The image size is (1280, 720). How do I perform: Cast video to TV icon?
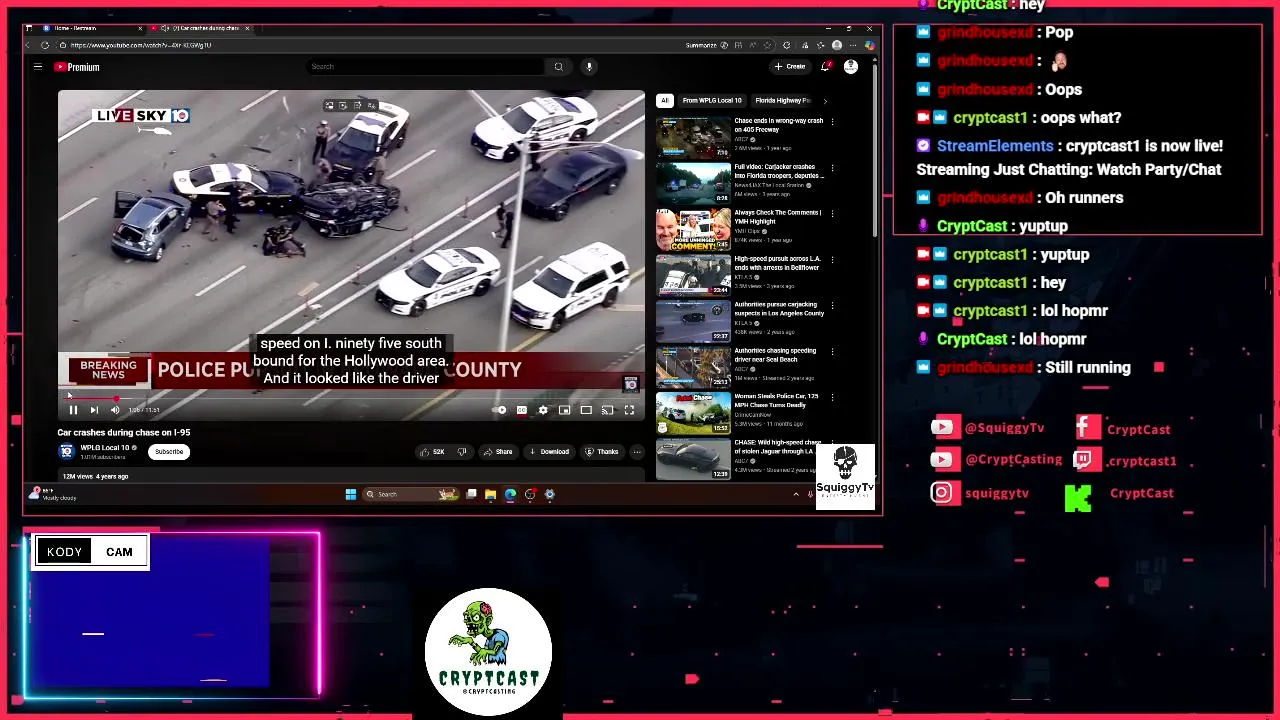coord(607,410)
